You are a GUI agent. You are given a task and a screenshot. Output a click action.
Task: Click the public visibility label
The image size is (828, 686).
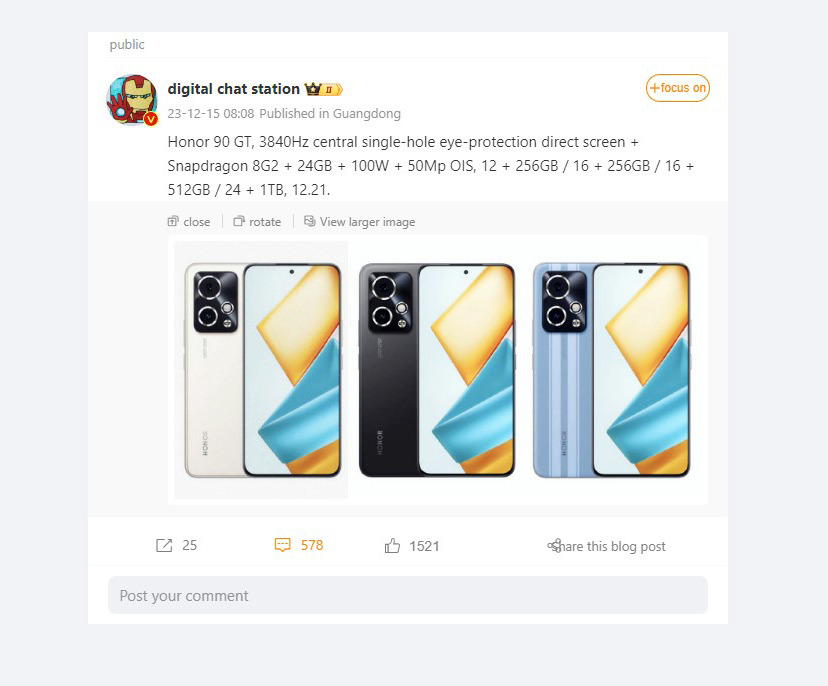point(127,44)
